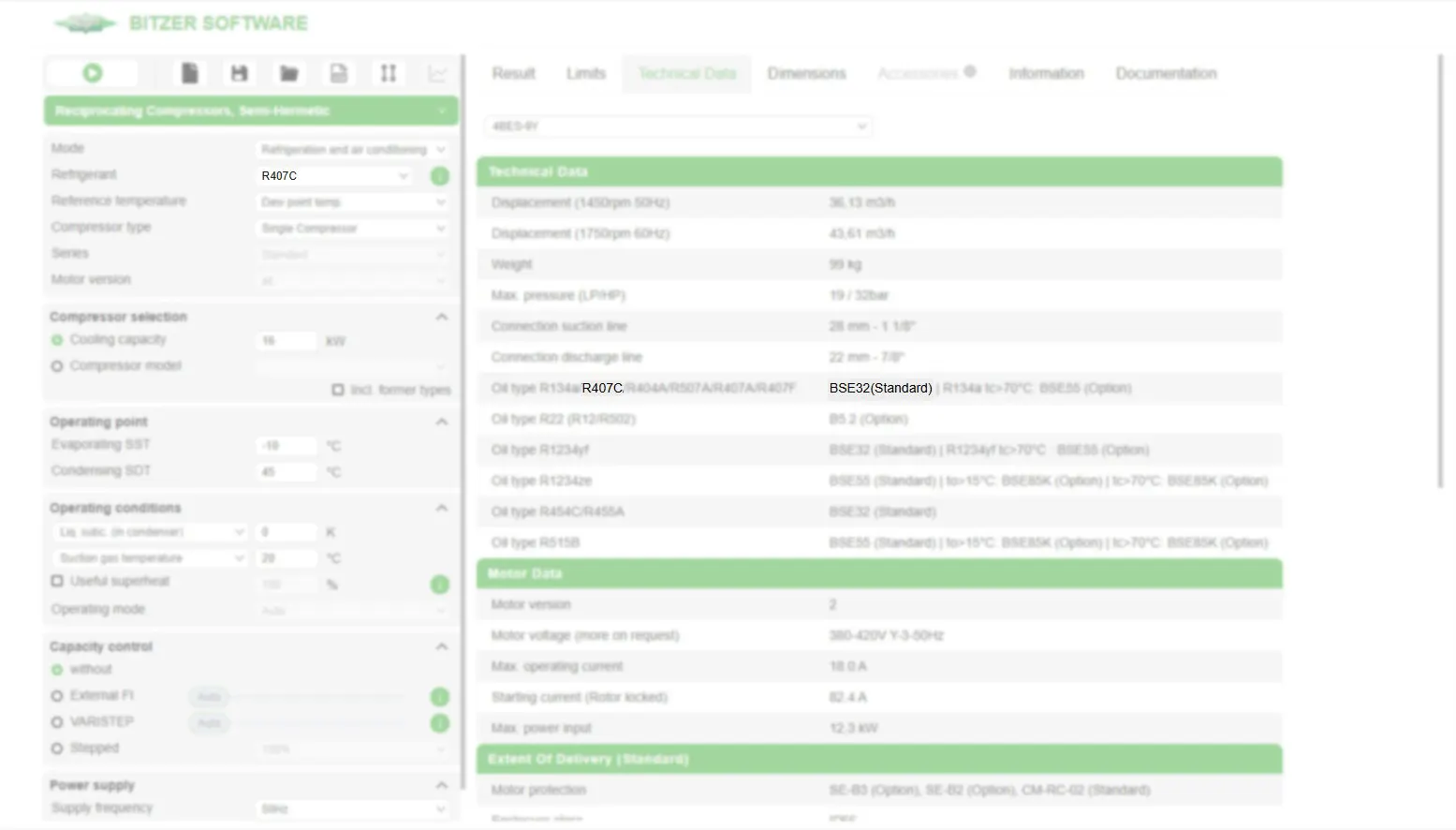
Task: Select the Compressor model radio button
Action: 57,366
